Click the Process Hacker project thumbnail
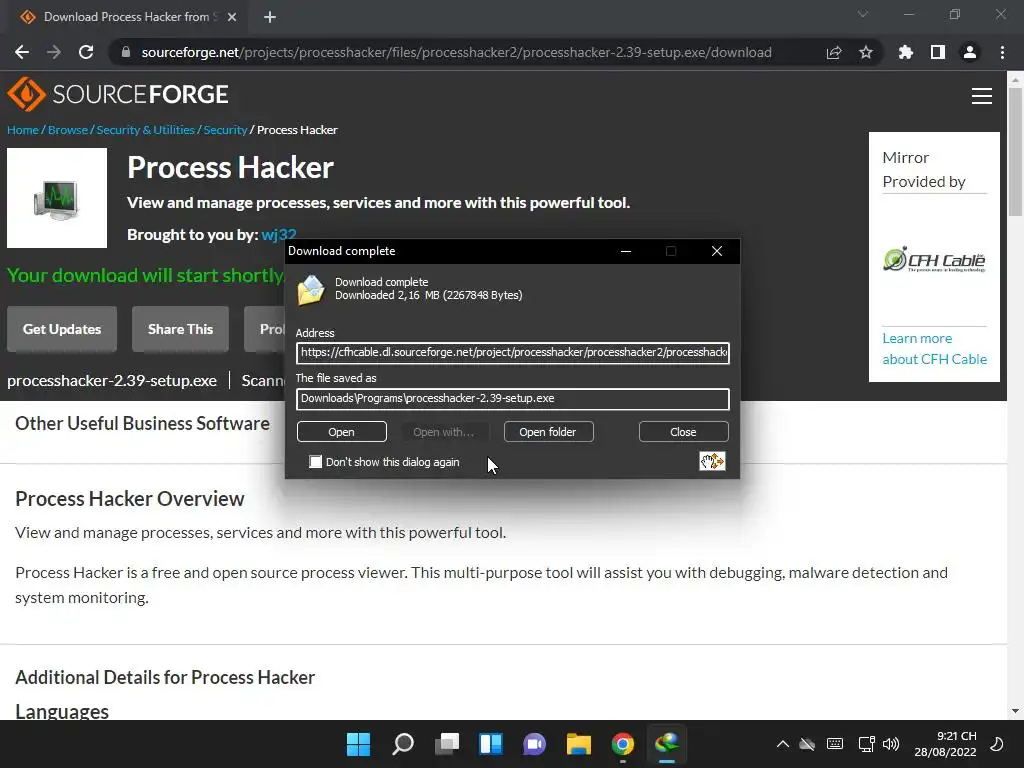 click(x=57, y=198)
